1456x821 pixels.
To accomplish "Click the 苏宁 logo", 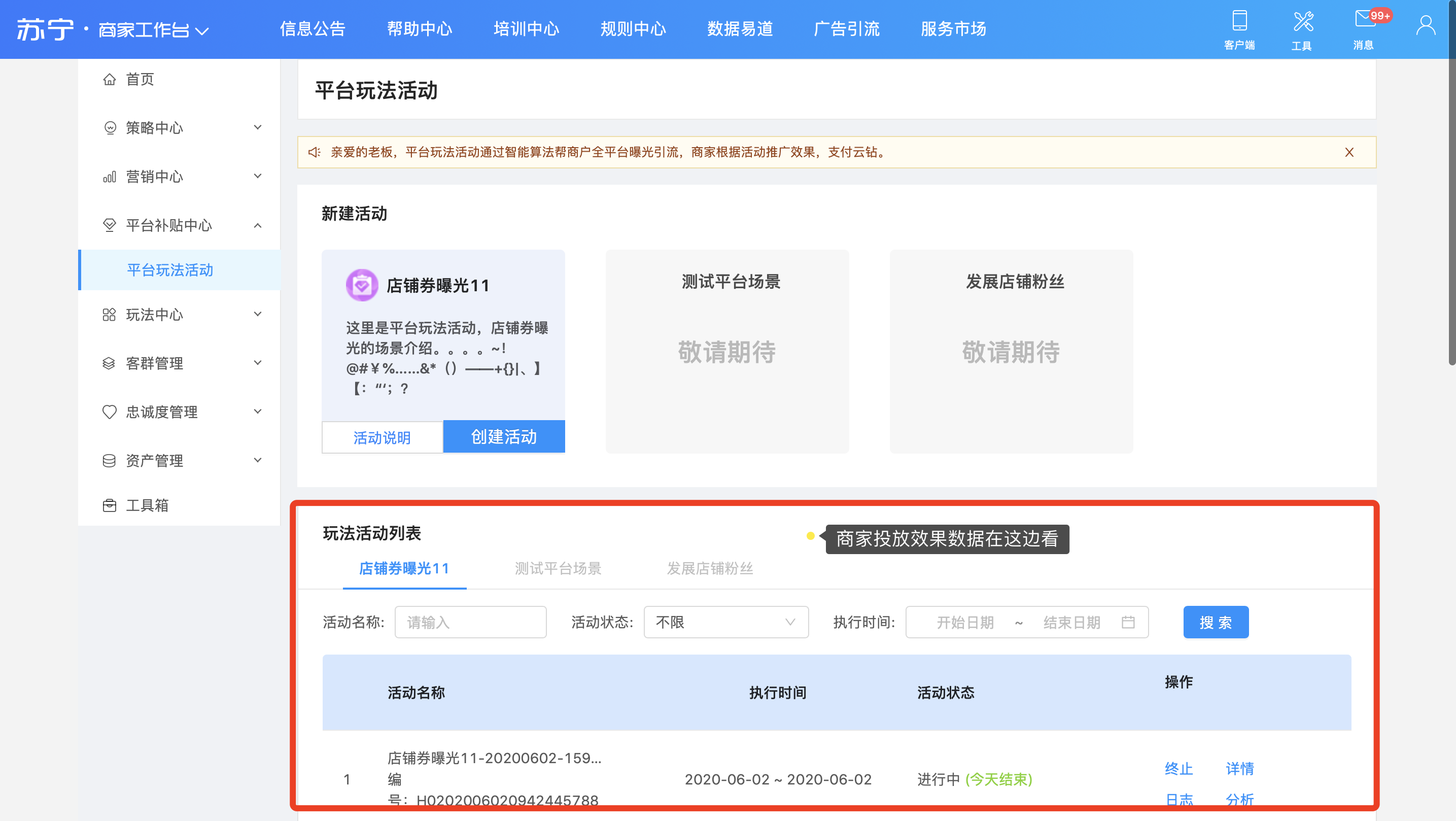I will coord(45,29).
